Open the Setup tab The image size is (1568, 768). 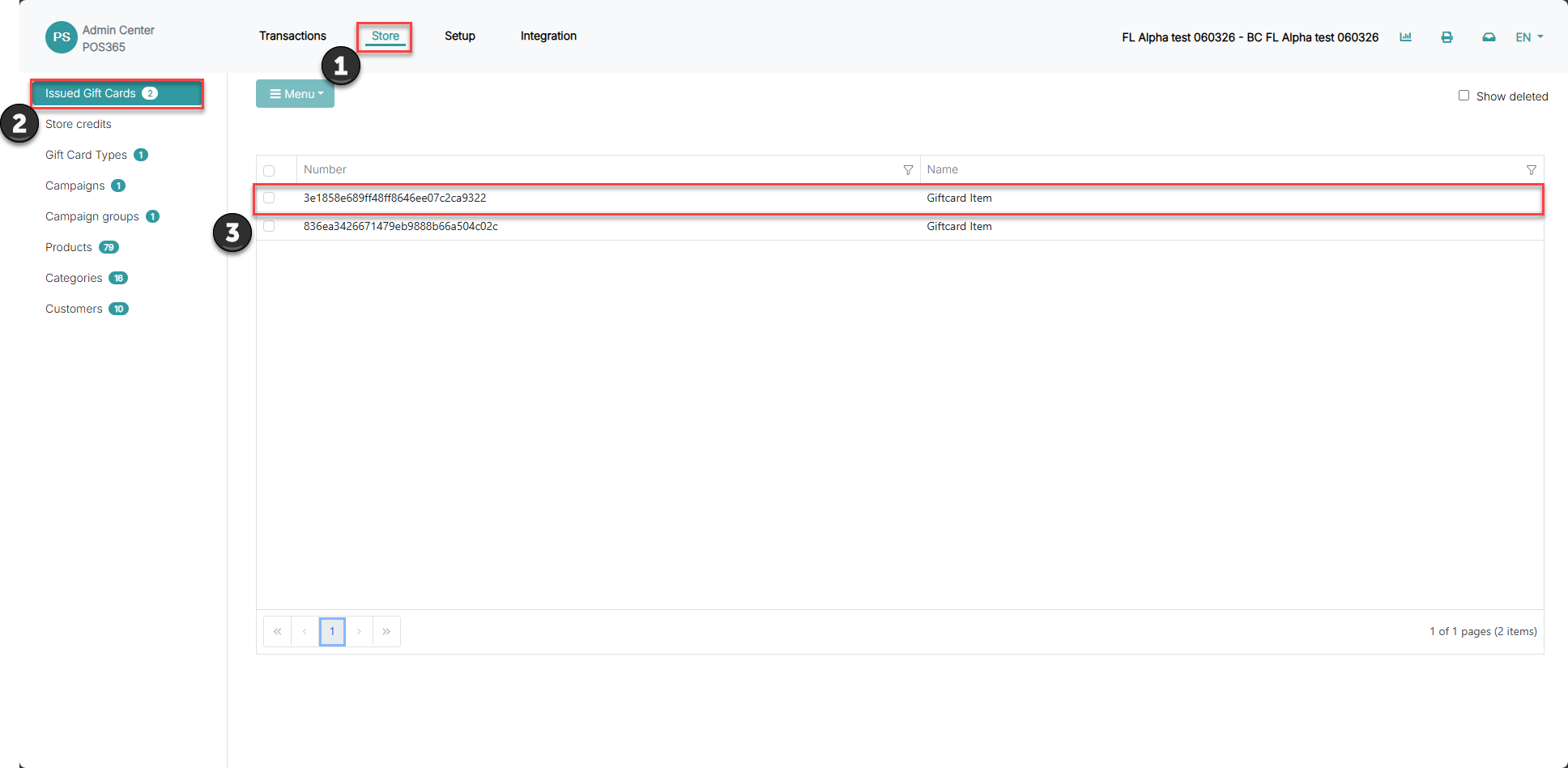[x=459, y=36]
